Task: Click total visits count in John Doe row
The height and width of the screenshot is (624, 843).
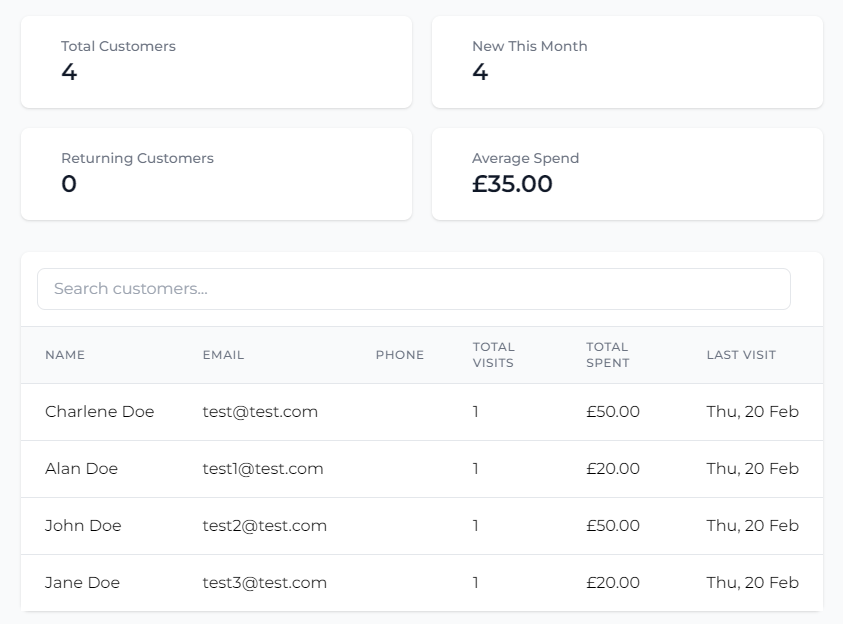Action: pos(476,526)
